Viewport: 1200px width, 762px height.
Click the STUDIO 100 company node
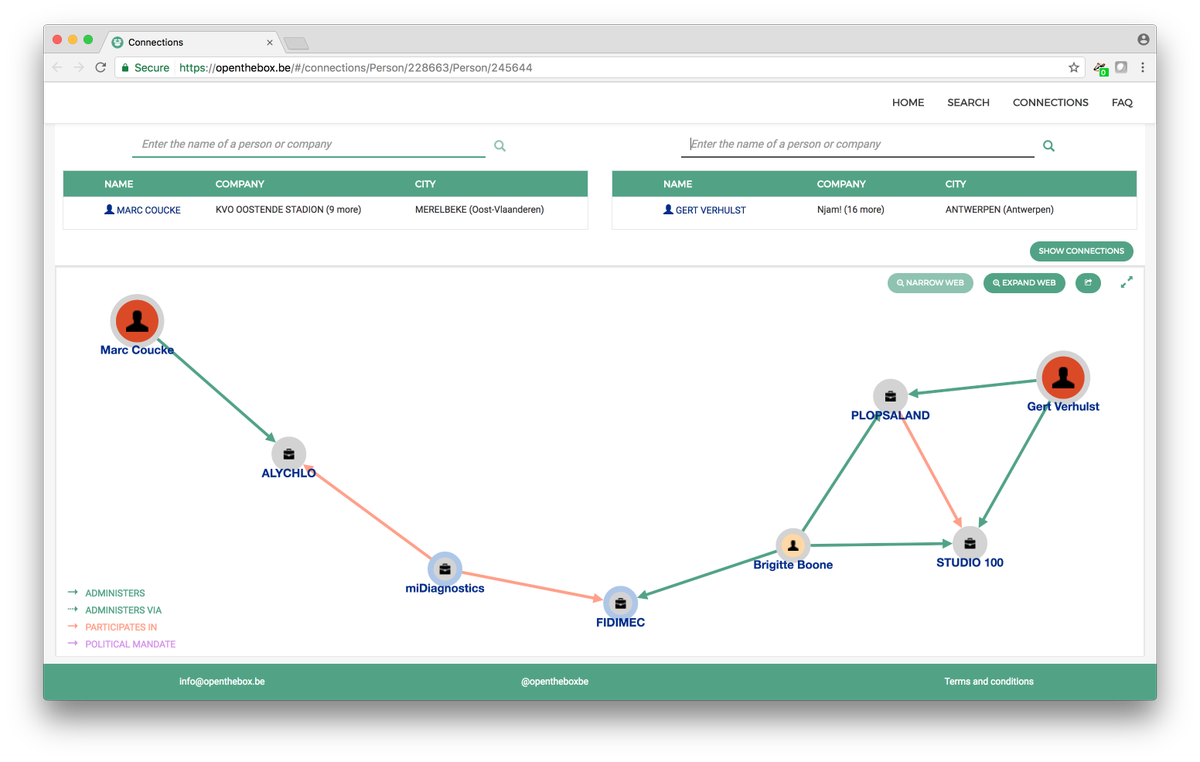[968, 543]
